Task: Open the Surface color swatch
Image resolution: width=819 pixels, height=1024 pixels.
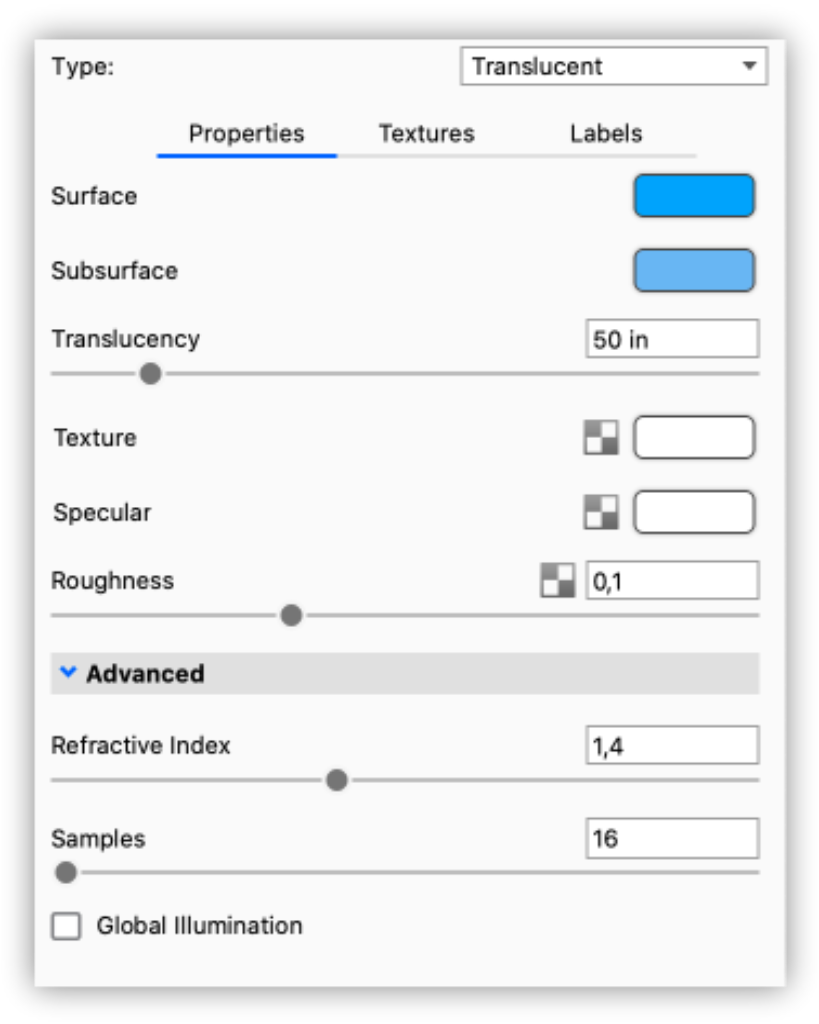Action: point(693,196)
